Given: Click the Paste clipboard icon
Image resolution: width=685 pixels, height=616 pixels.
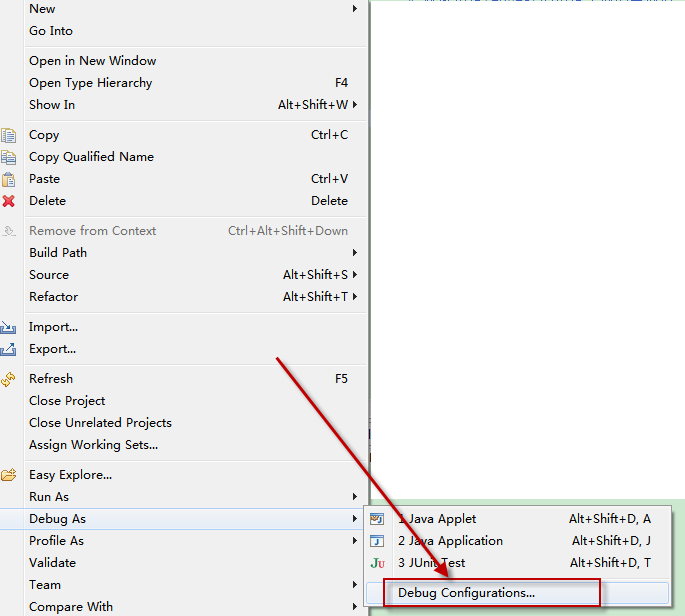Looking at the screenshot, I should [8, 180].
